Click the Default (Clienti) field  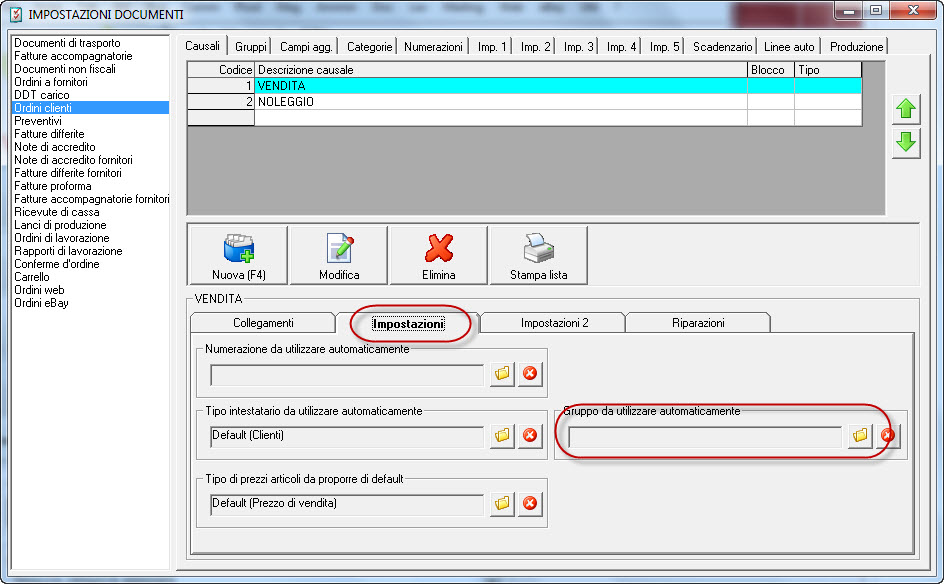point(347,436)
